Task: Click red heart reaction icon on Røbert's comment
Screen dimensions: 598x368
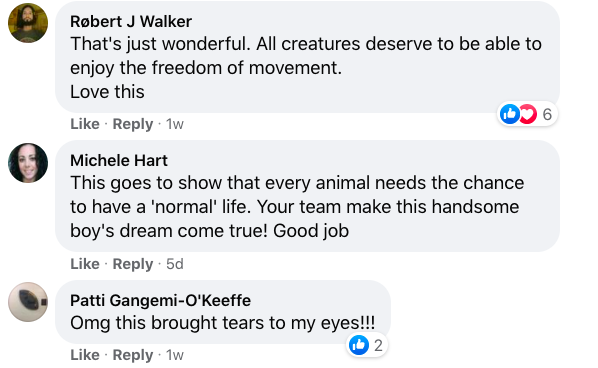Action: click(x=529, y=114)
